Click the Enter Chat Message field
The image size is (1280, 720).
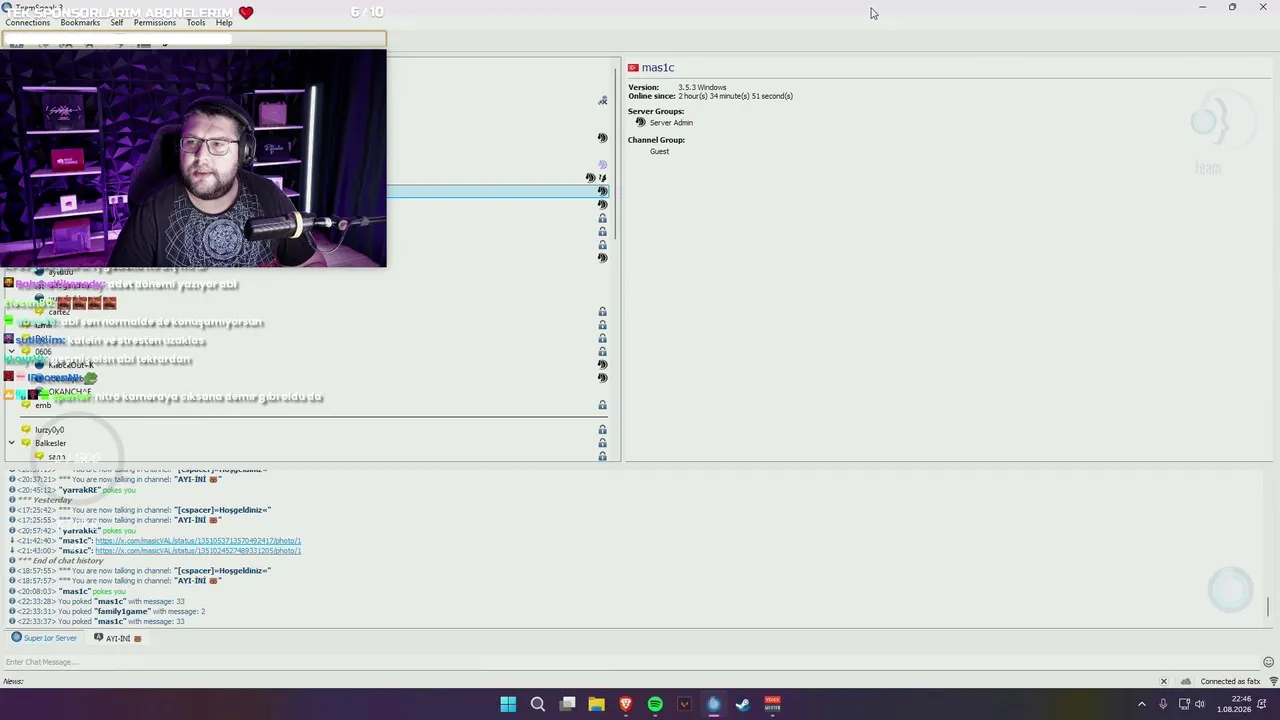click(630, 662)
